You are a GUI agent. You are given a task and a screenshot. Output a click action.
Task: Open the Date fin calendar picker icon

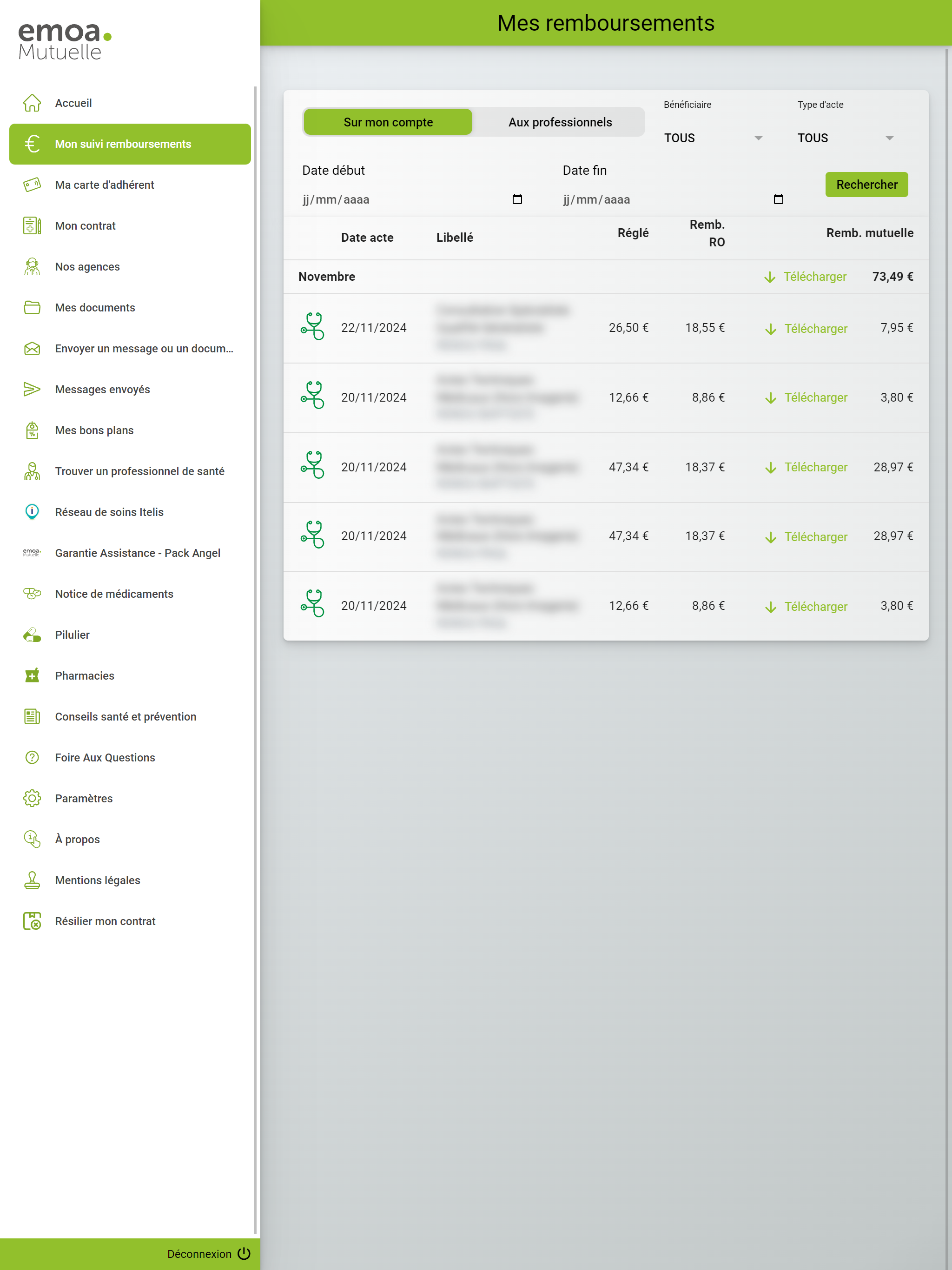779,199
